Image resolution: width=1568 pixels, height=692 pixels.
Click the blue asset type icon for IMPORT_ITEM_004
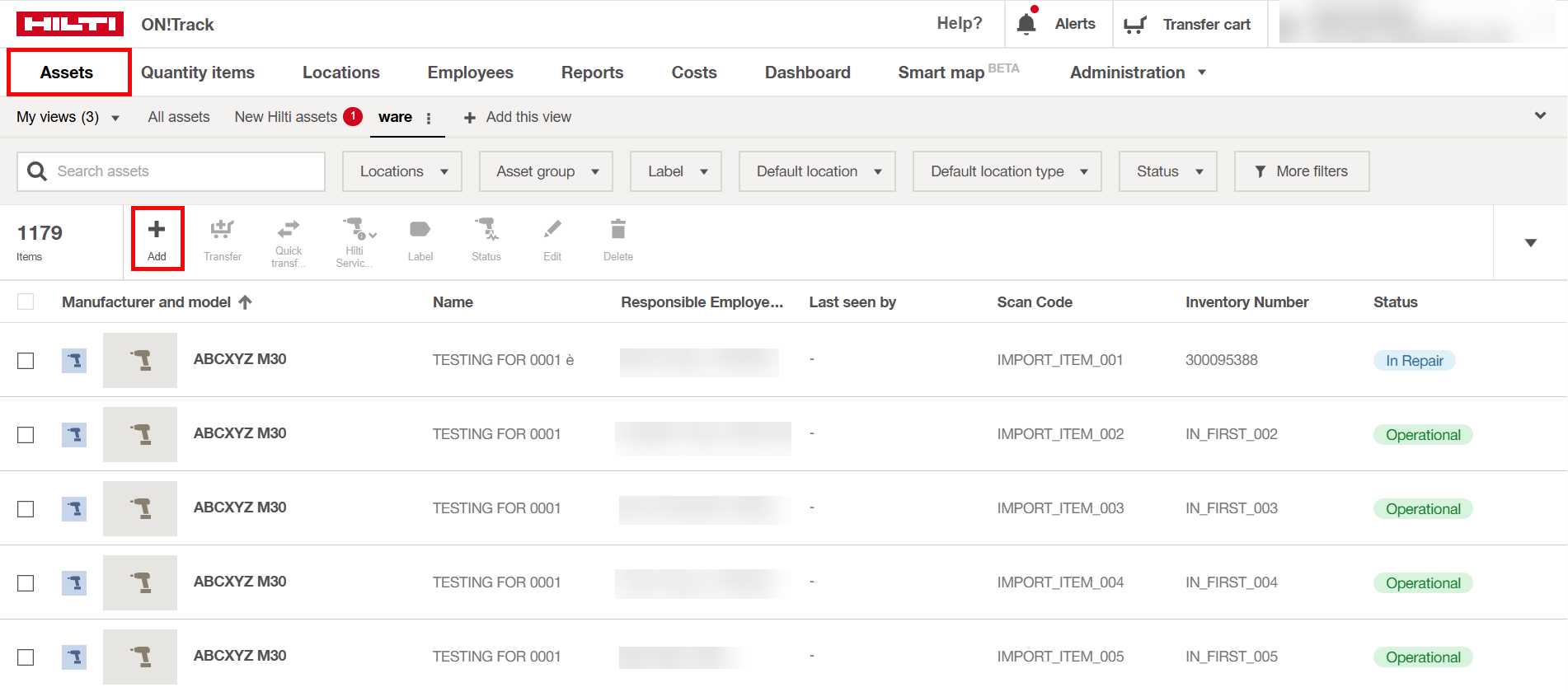click(x=74, y=582)
